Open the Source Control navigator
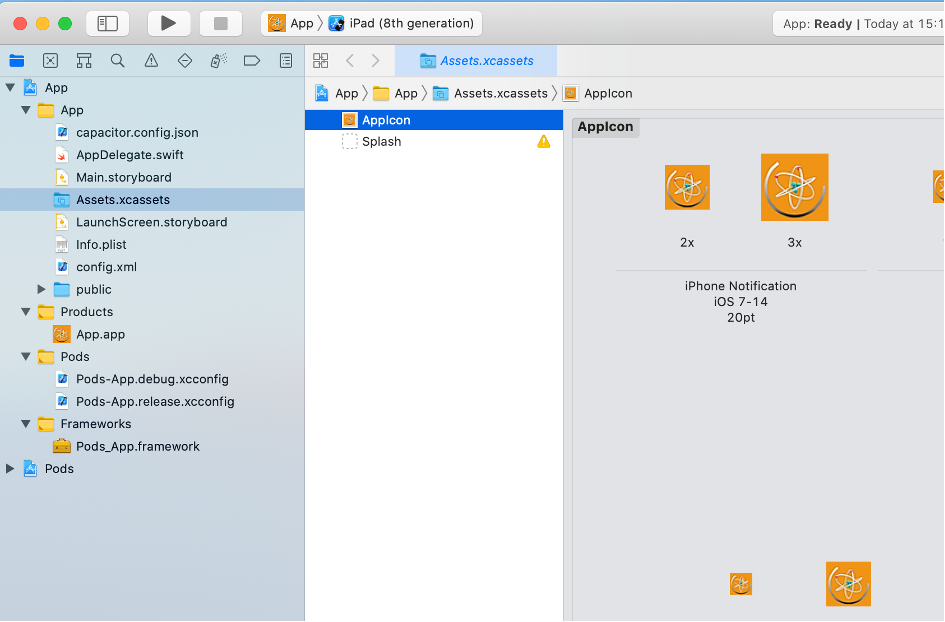This screenshot has height=622, width=945. (51, 60)
